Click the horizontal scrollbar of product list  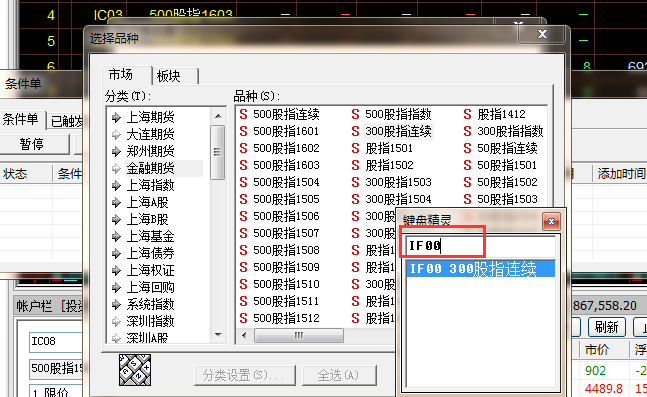coord(299,336)
